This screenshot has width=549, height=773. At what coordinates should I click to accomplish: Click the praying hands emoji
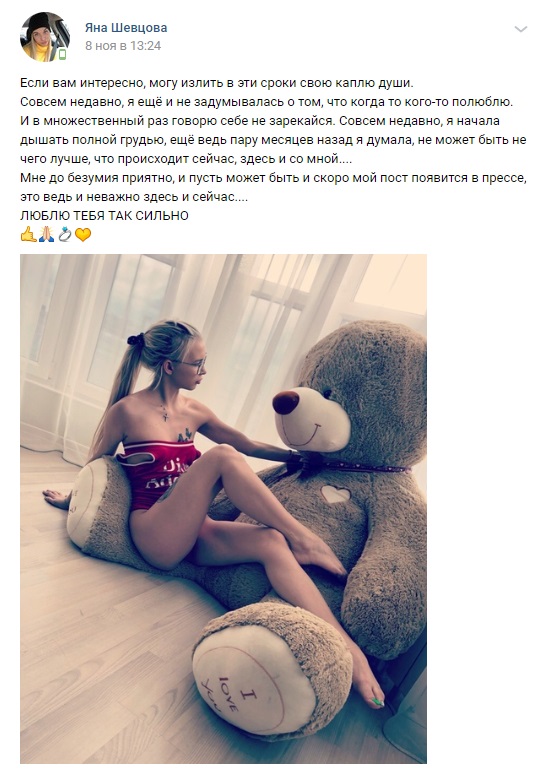(x=46, y=234)
